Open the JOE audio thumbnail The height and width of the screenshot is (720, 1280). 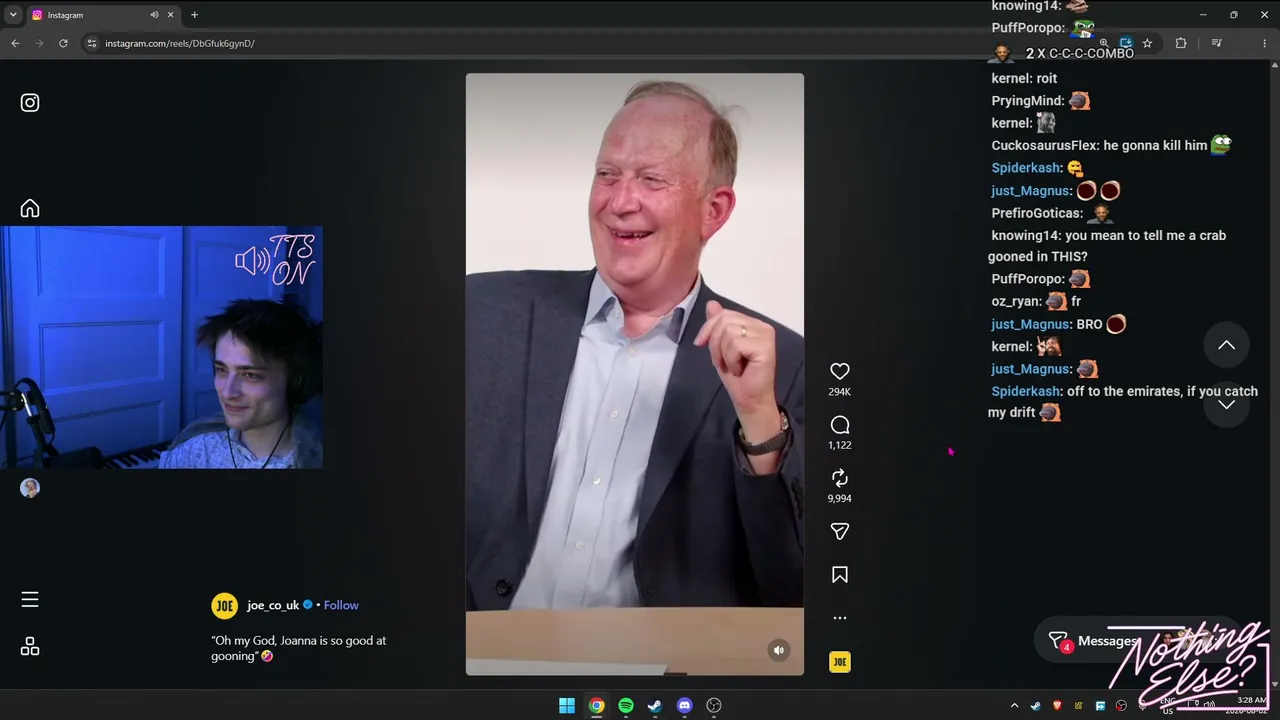(x=840, y=662)
